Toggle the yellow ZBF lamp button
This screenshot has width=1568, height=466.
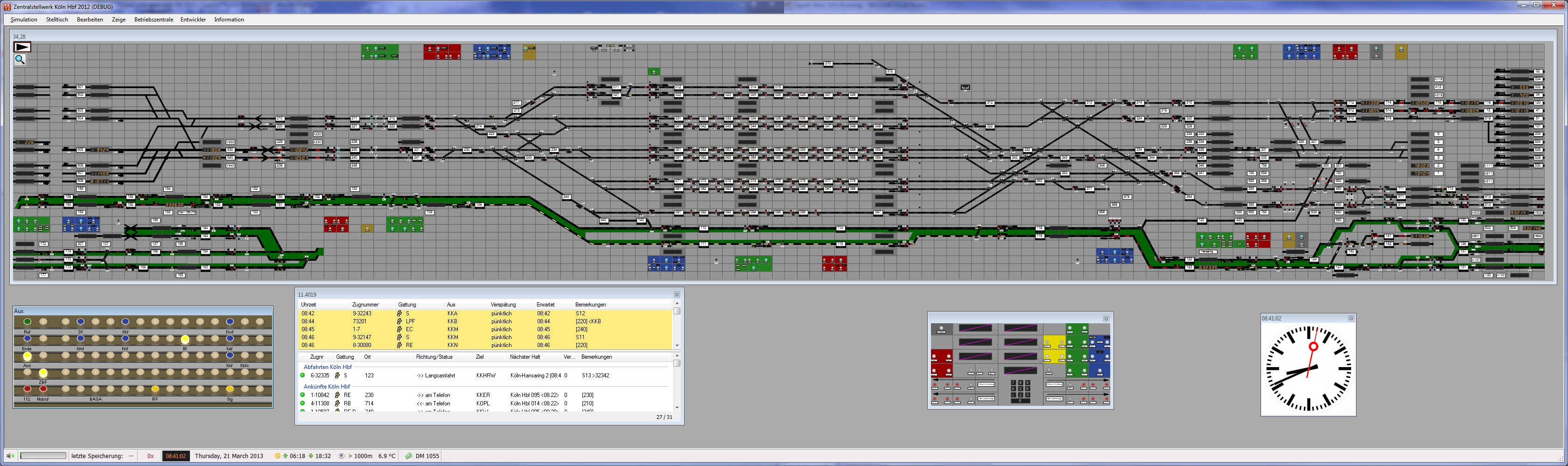coord(43,373)
